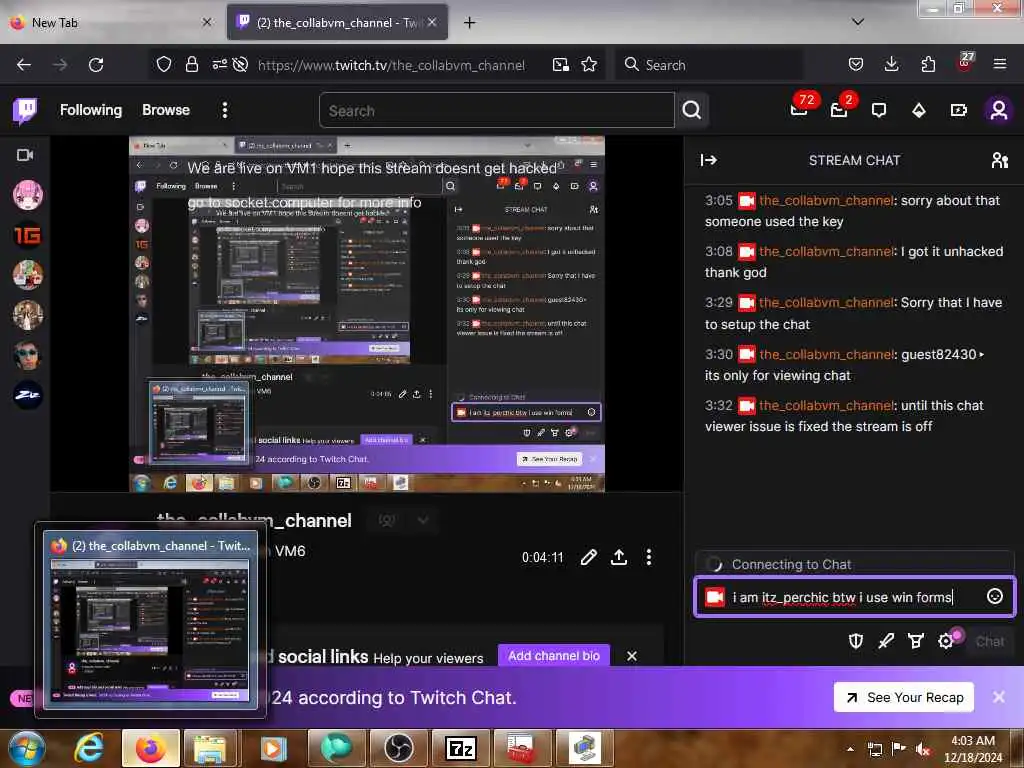The width and height of the screenshot is (1024, 768).
Task: Click the Twitch home logo
Action: (25, 110)
